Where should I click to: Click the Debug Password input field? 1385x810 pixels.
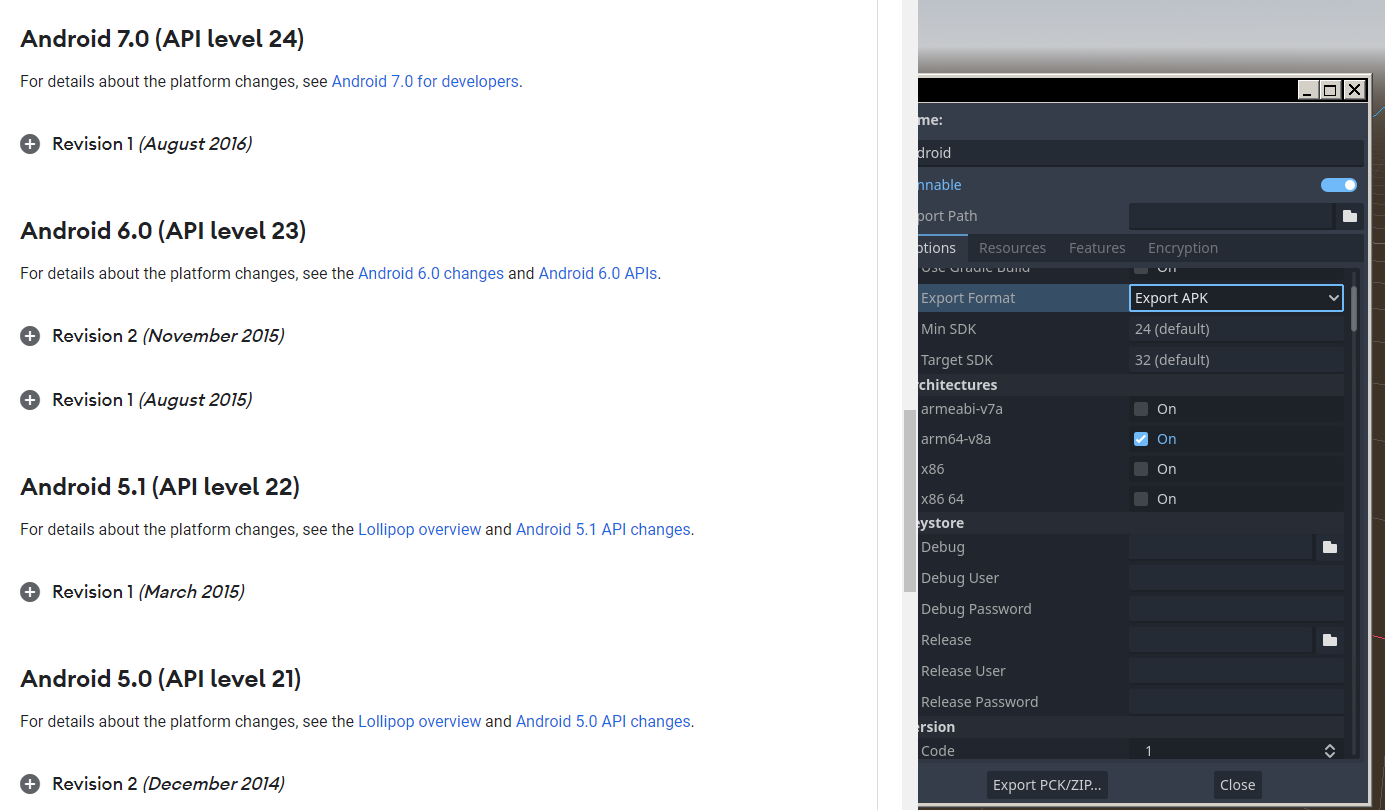1237,609
